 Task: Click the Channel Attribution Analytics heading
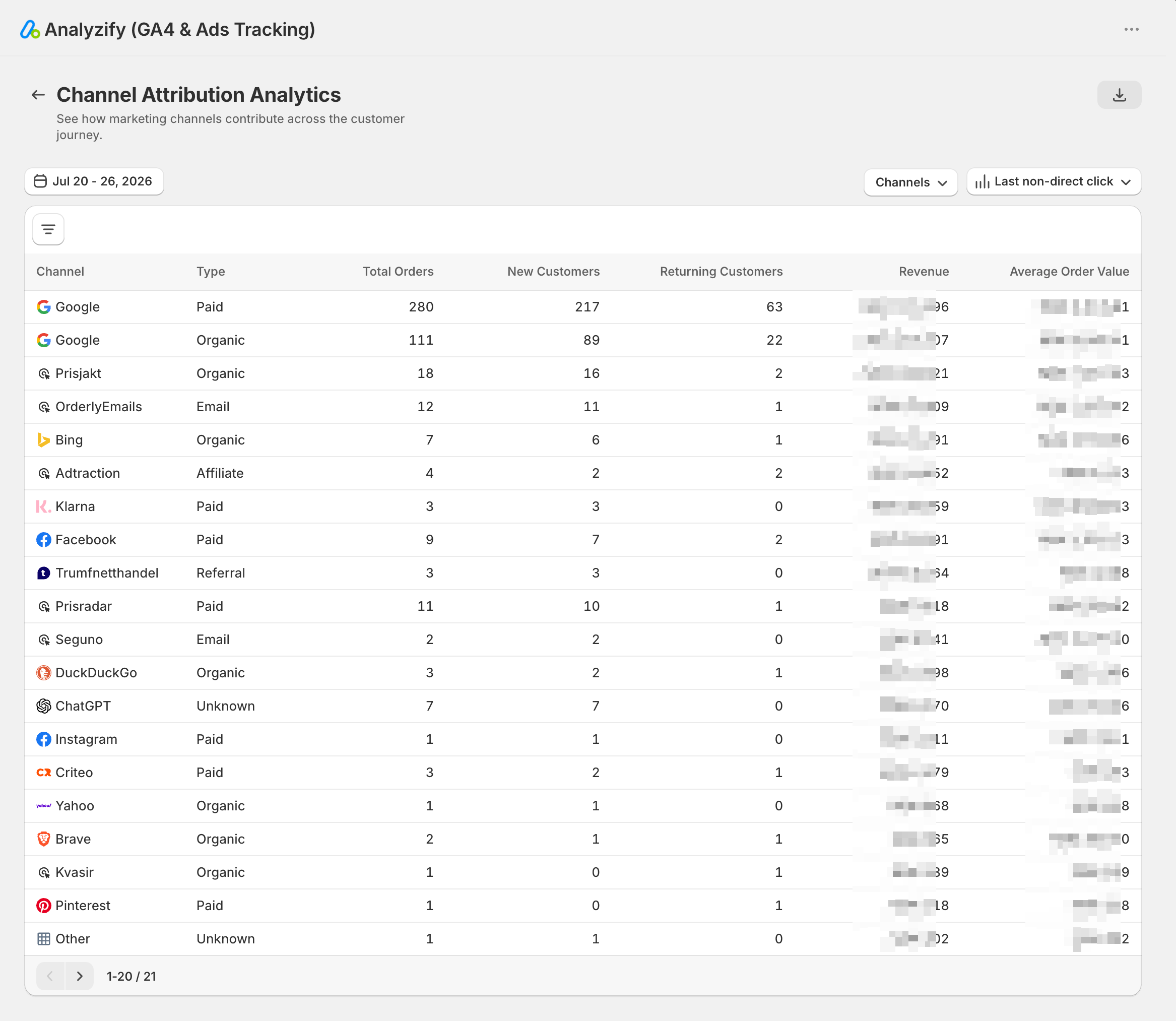coord(198,95)
